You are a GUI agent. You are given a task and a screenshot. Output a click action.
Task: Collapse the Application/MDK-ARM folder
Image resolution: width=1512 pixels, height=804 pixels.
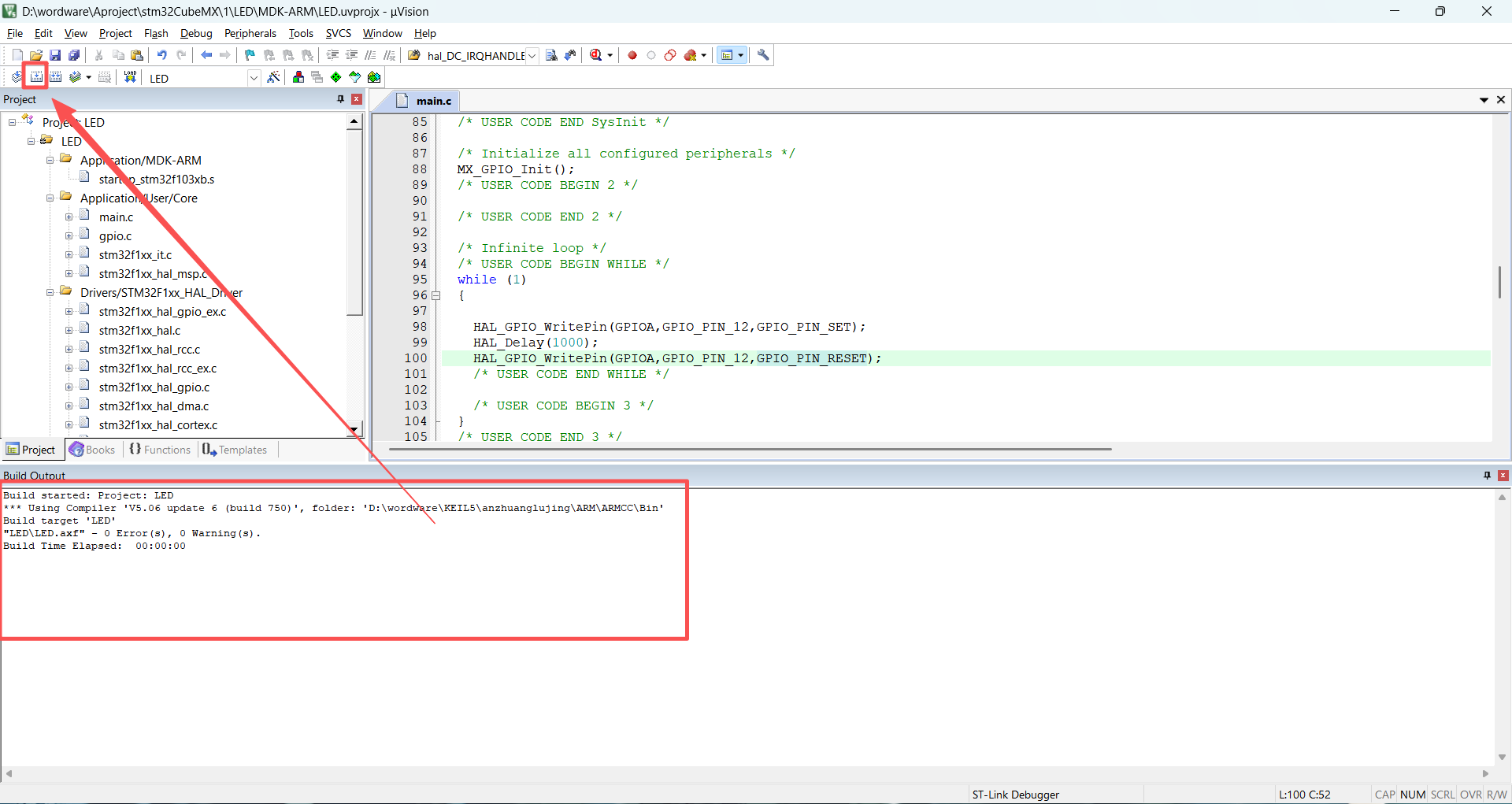tap(50, 160)
